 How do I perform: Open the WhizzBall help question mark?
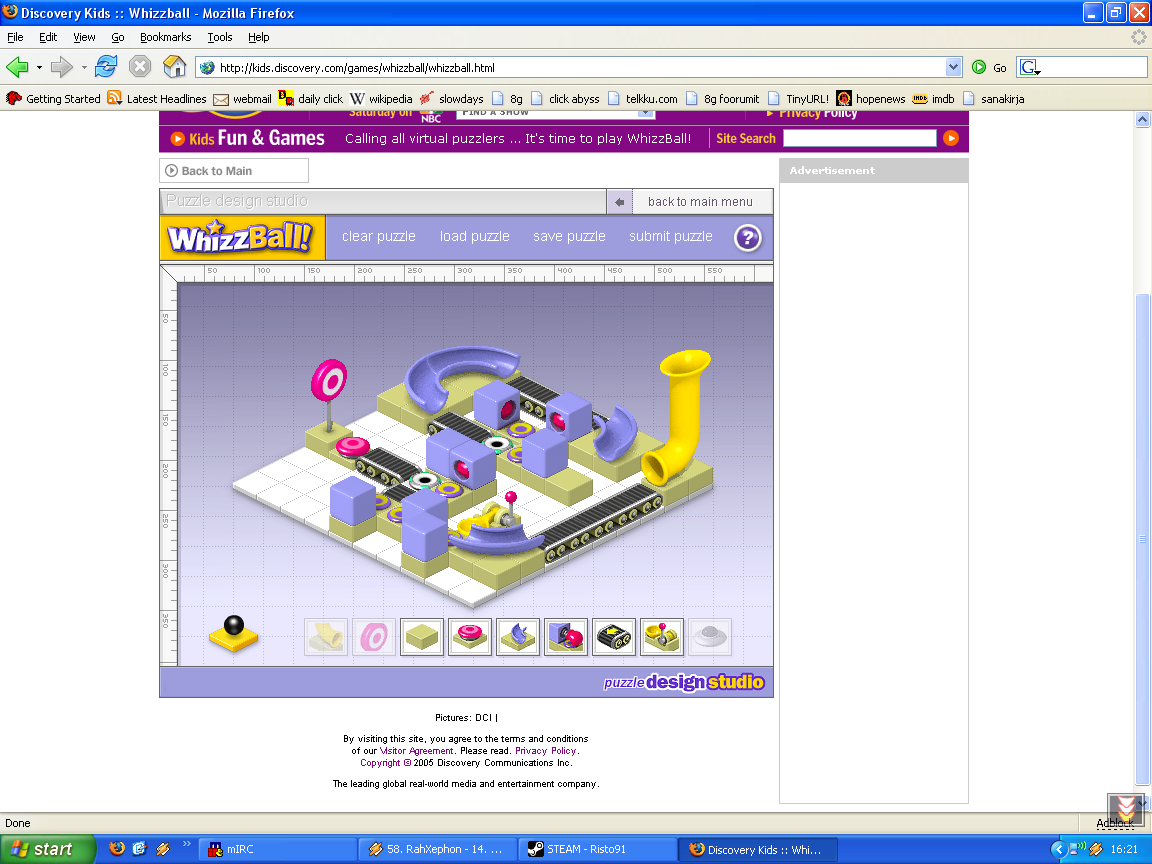[748, 237]
